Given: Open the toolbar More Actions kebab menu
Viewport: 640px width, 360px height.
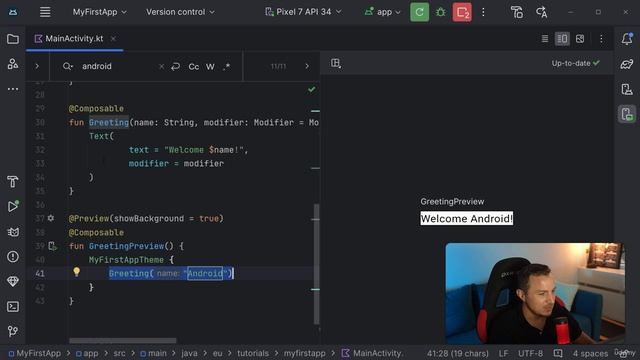Looking at the screenshot, I should click(483, 12).
